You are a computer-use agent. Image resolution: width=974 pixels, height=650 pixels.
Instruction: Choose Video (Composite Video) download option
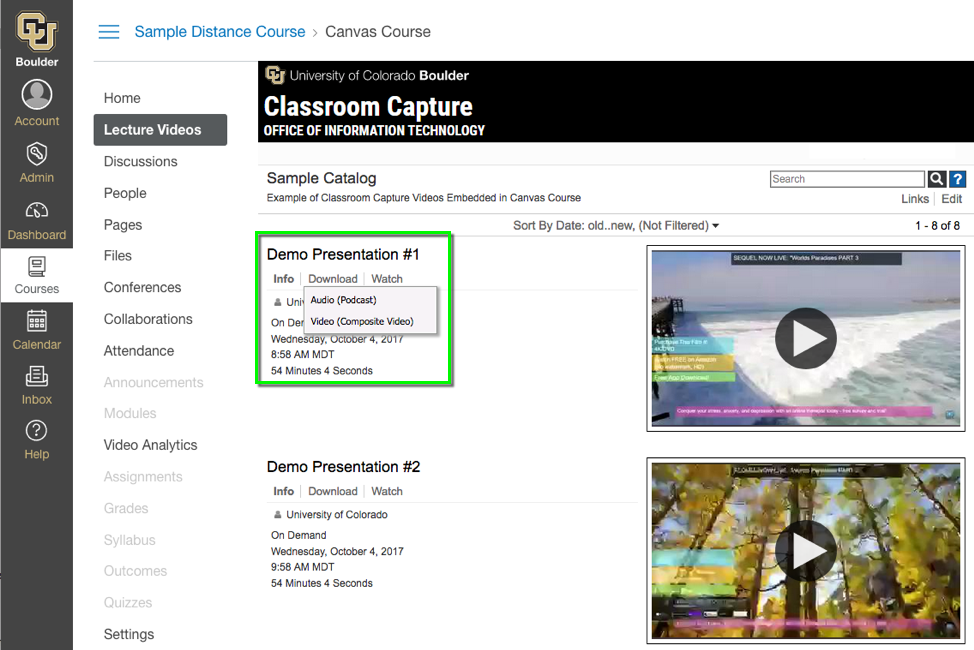pos(362,321)
